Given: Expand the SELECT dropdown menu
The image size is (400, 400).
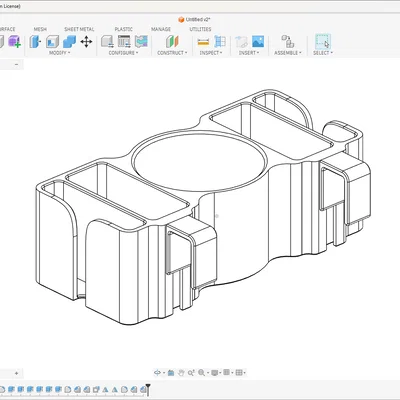Looking at the screenshot, I should pos(323,53).
